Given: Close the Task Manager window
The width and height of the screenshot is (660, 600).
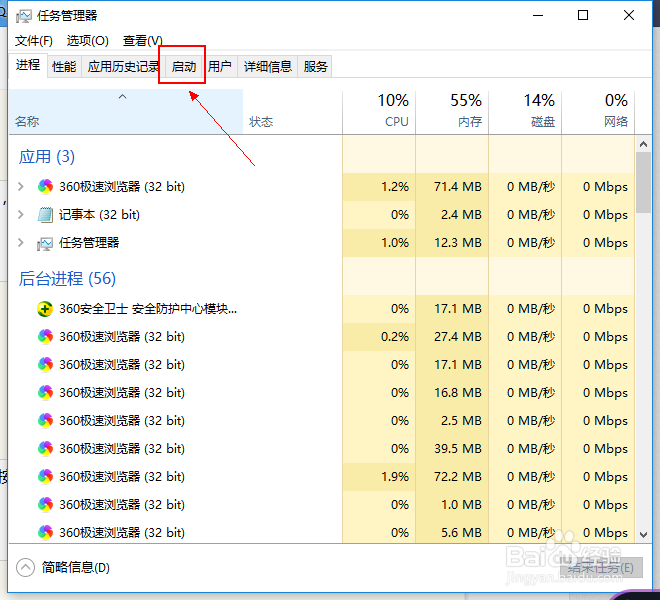Looking at the screenshot, I should point(629,16).
